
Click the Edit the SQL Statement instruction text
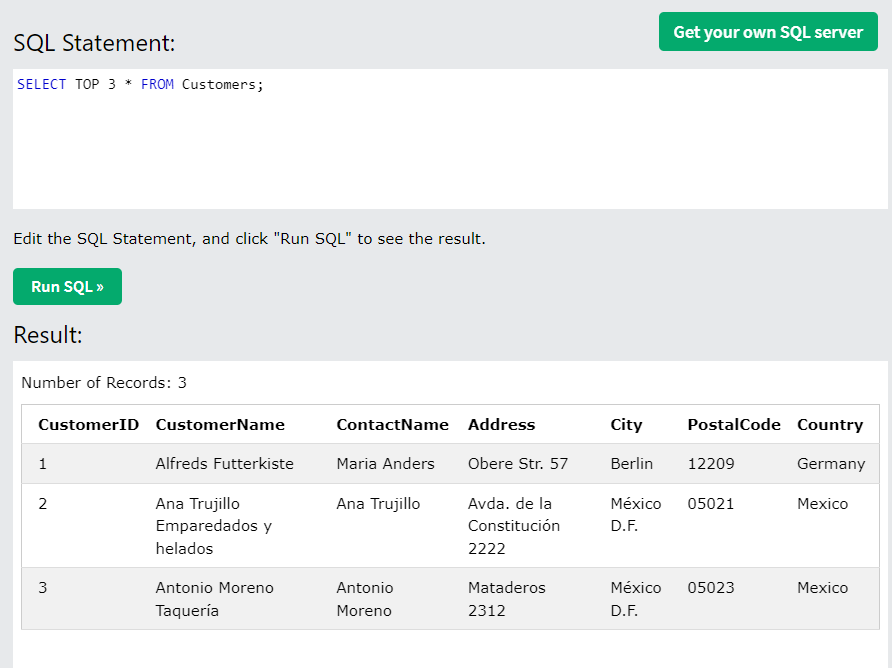pos(249,238)
